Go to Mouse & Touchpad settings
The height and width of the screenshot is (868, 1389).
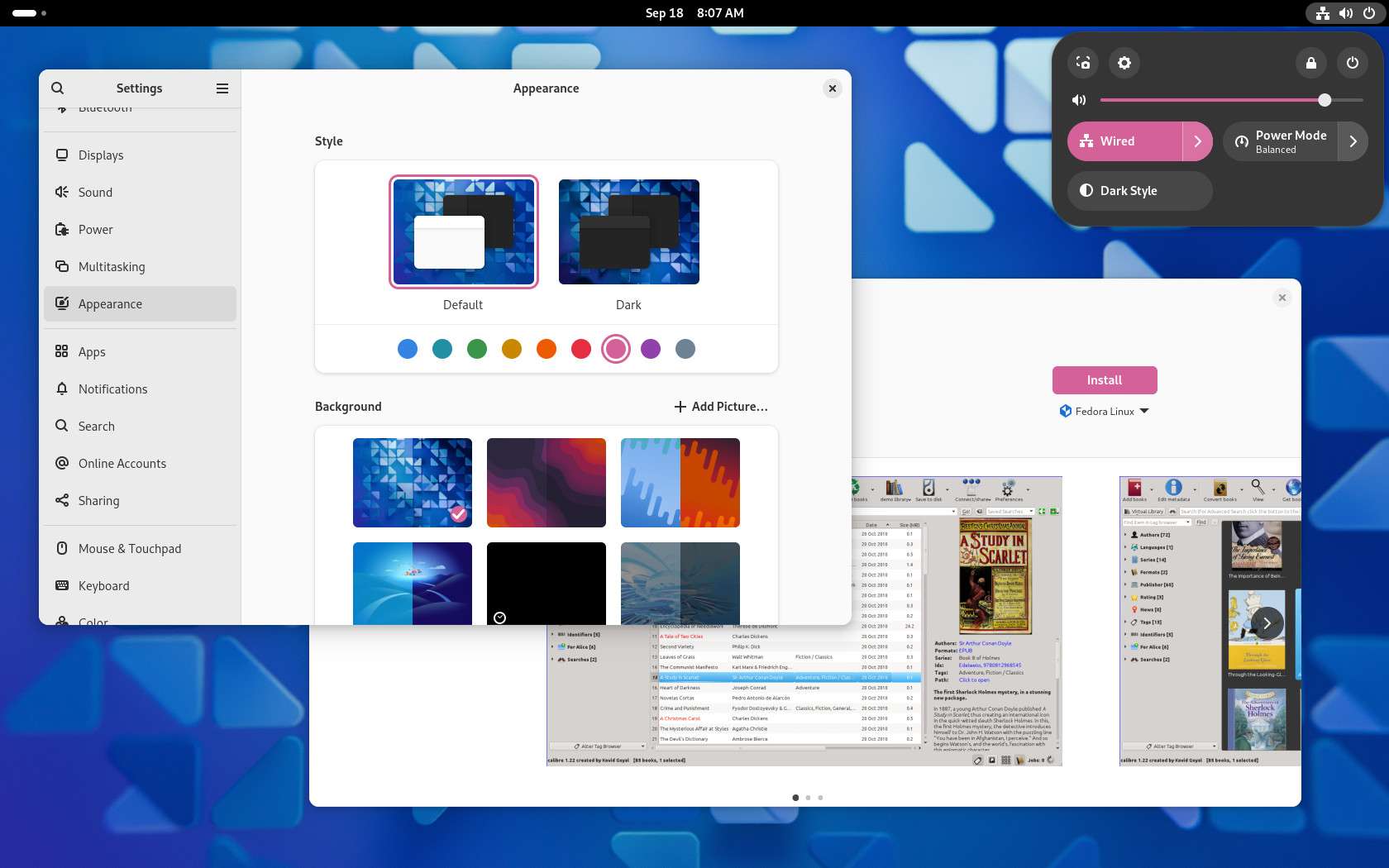129,549
